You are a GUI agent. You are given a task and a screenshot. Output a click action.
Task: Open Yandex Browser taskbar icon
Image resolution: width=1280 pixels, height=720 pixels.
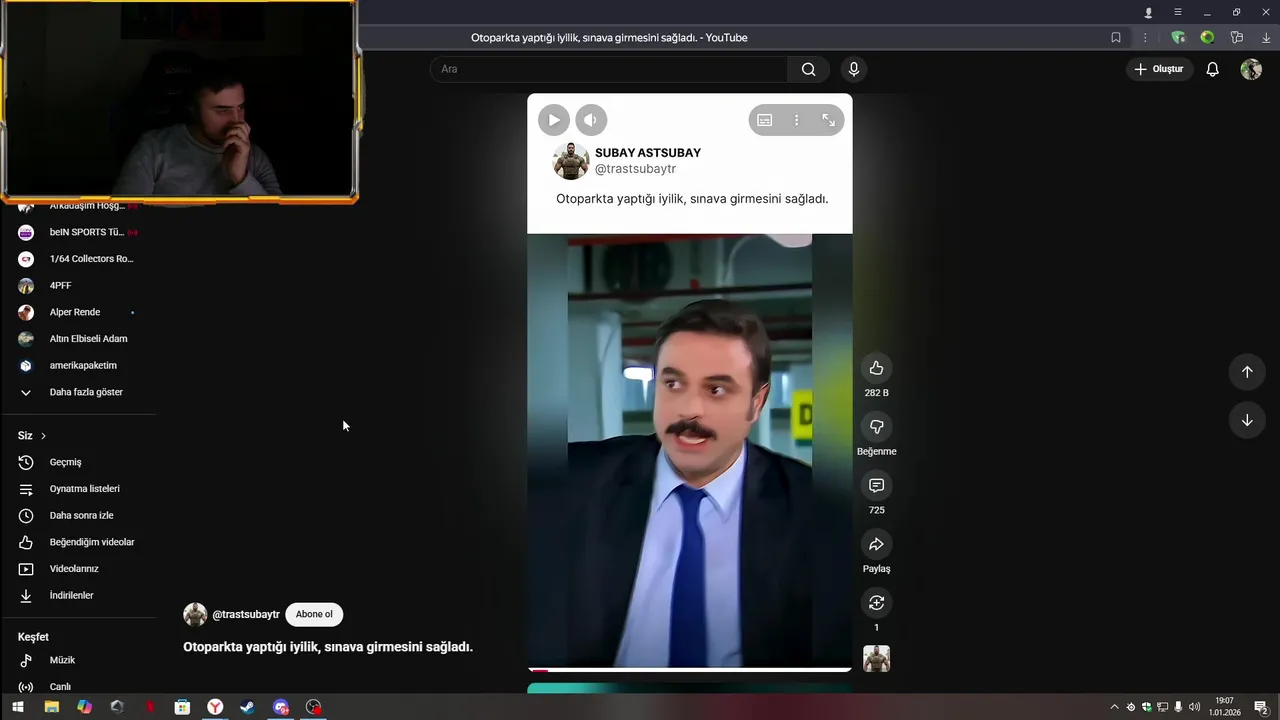tap(215, 707)
